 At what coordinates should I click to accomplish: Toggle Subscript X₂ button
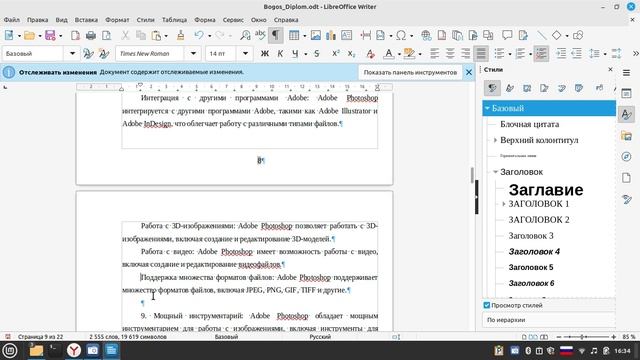[351, 53]
